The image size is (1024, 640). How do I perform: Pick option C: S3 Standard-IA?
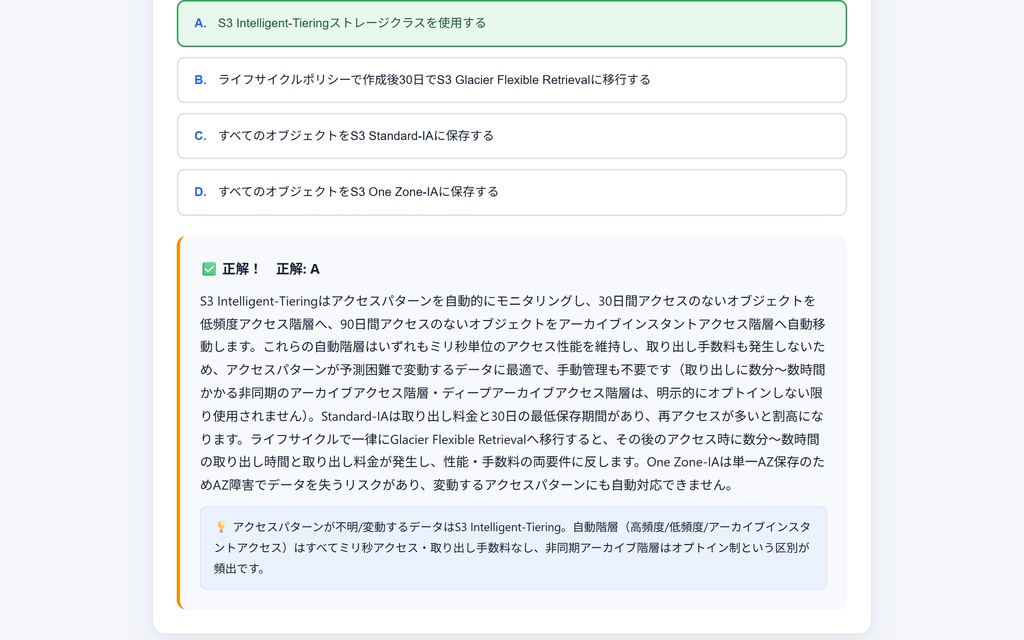coord(511,136)
